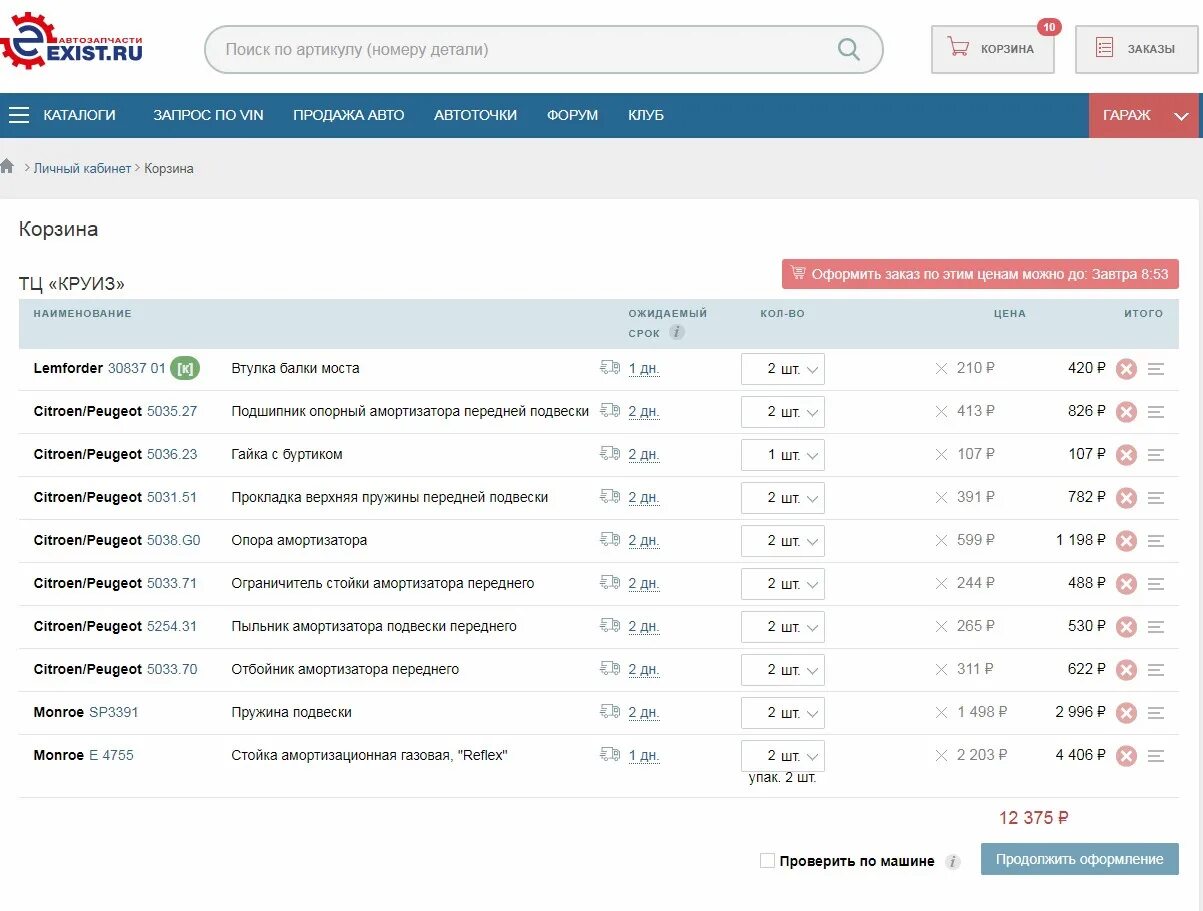Open row menu for Monroe E 4755
The width and height of the screenshot is (1203, 911).
pos(1156,756)
